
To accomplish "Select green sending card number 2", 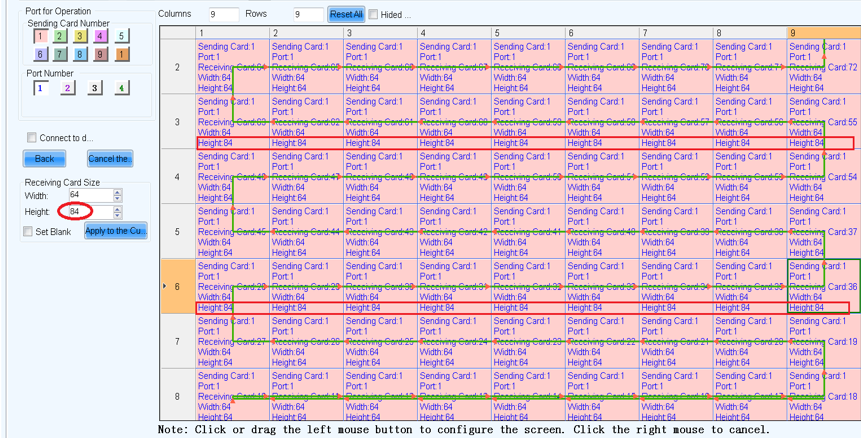I will [60, 36].
